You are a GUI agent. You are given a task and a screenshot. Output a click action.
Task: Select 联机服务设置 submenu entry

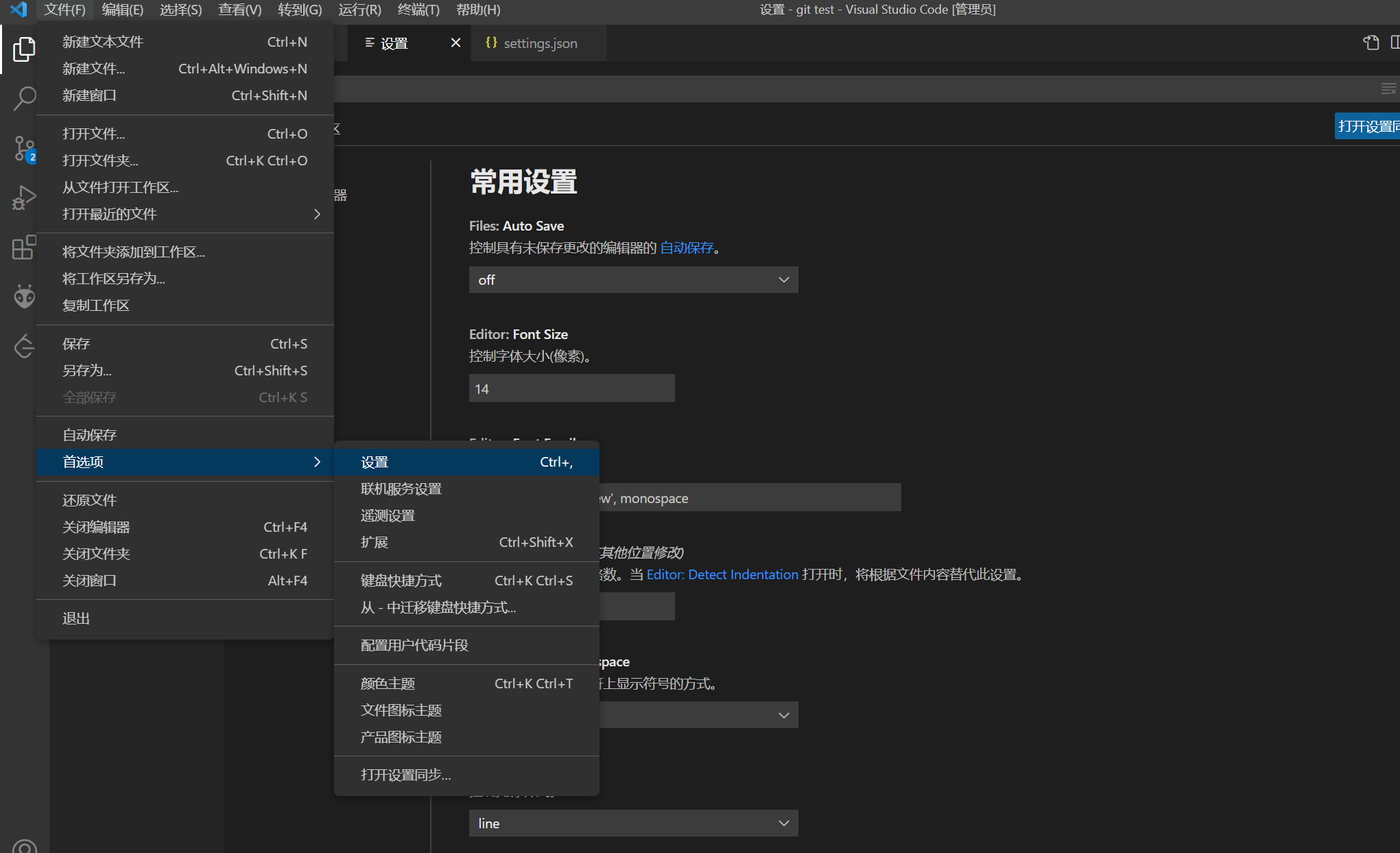click(x=466, y=489)
